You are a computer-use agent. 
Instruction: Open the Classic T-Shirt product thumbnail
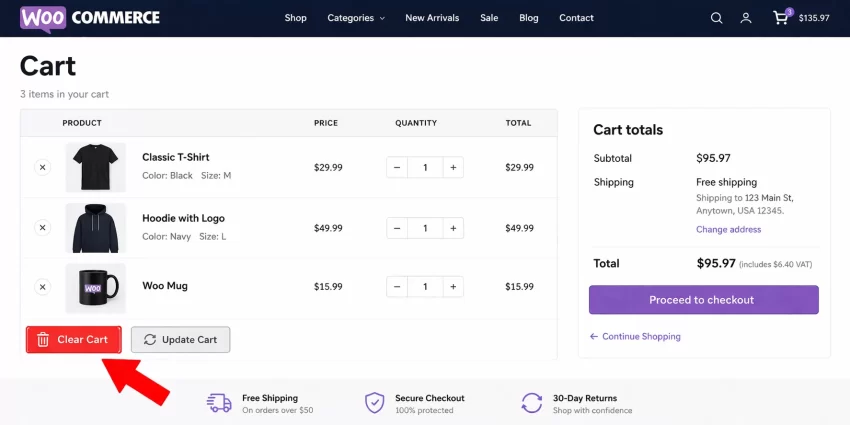pyautogui.click(x=96, y=167)
